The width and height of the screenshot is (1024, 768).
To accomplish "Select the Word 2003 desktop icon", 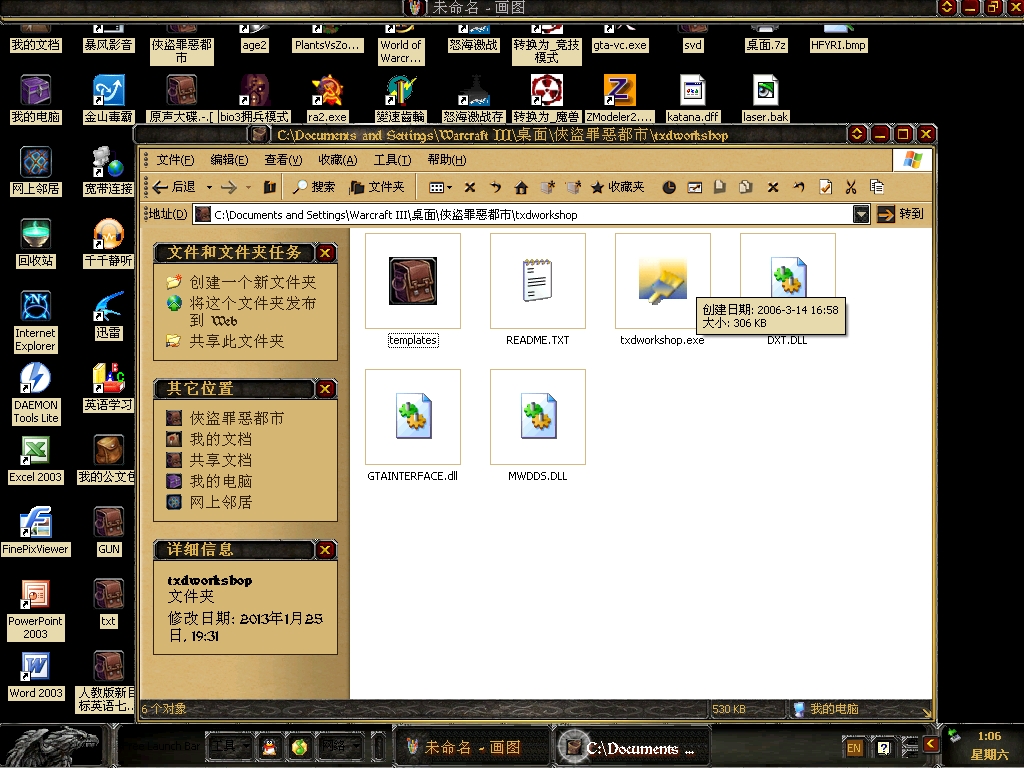I will [35, 667].
